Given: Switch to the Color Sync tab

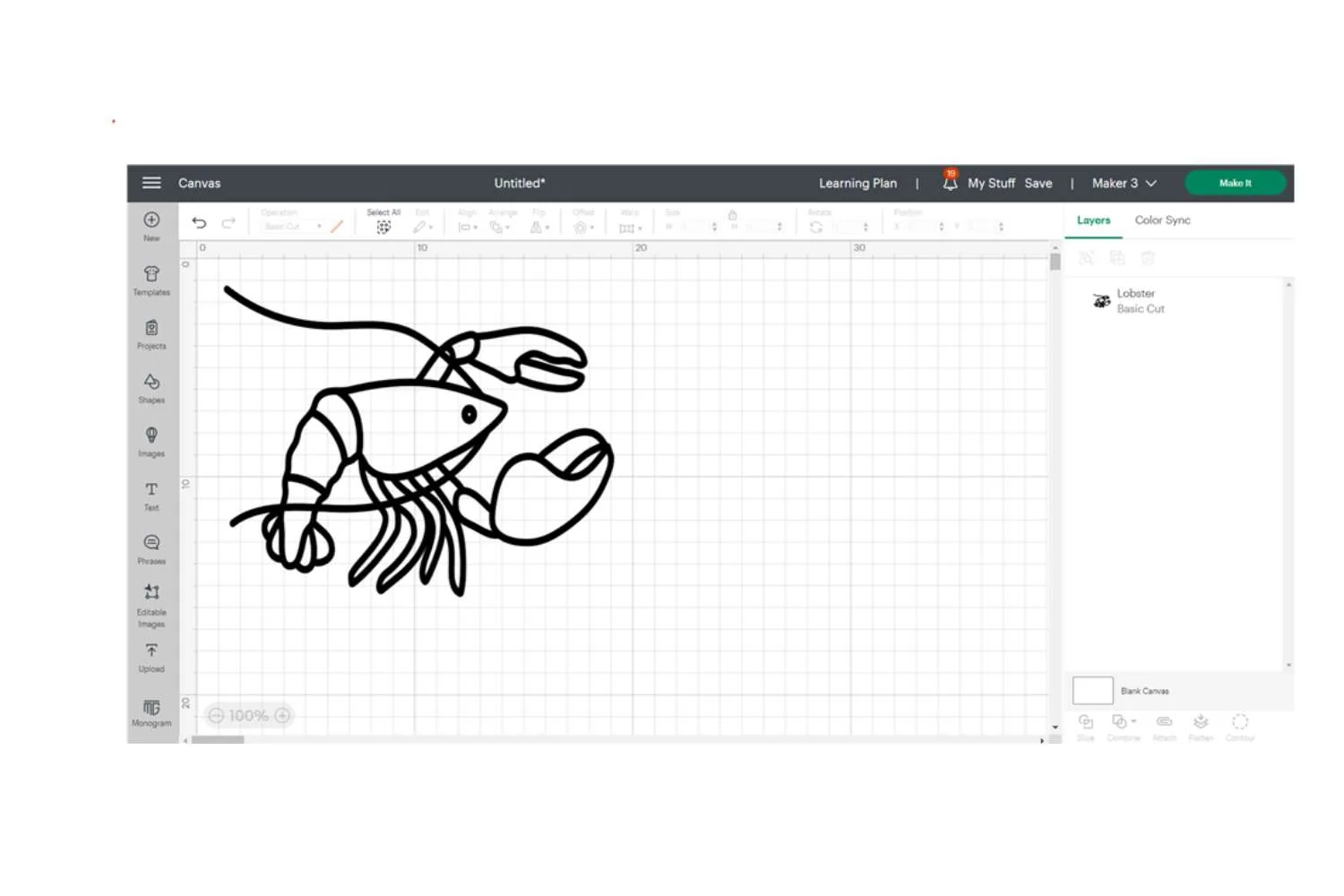Looking at the screenshot, I should [x=1162, y=220].
